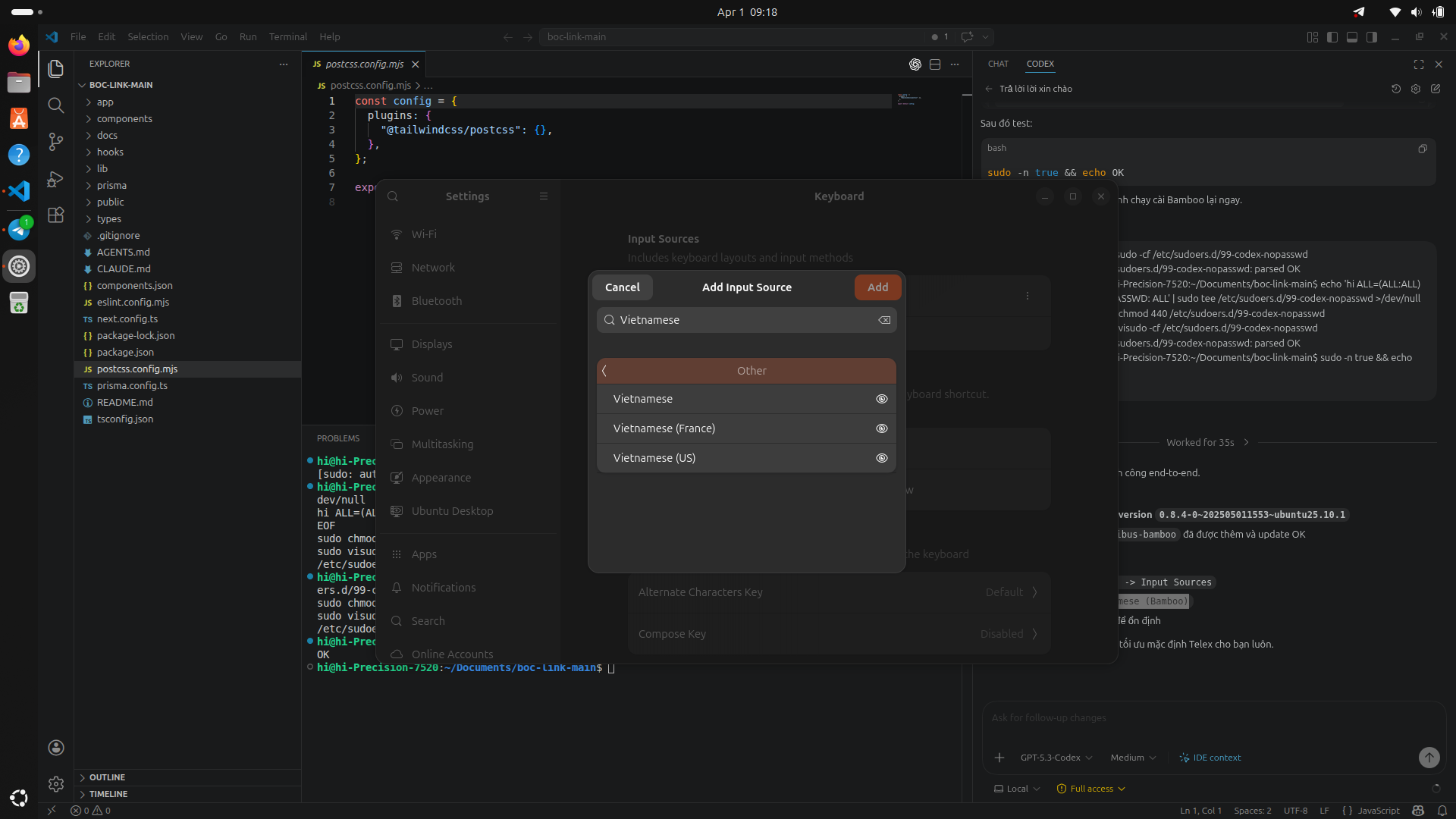Open Firefox from the Ubuntu dock
This screenshot has width=1456, height=819.
point(19,45)
